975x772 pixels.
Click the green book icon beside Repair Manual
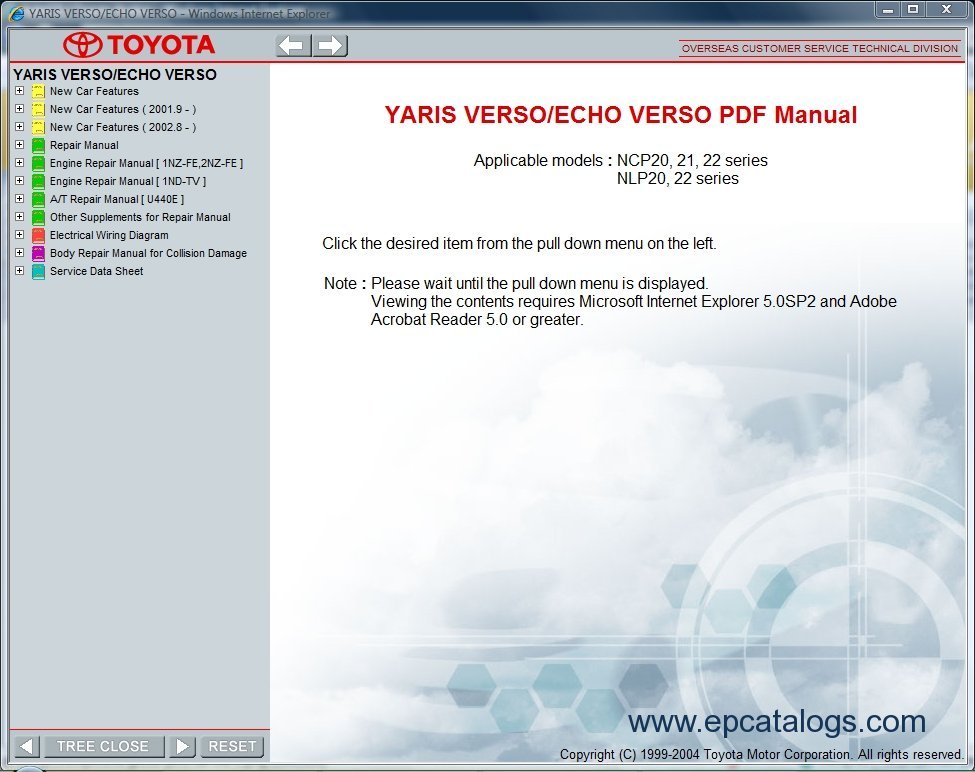[38, 145]
